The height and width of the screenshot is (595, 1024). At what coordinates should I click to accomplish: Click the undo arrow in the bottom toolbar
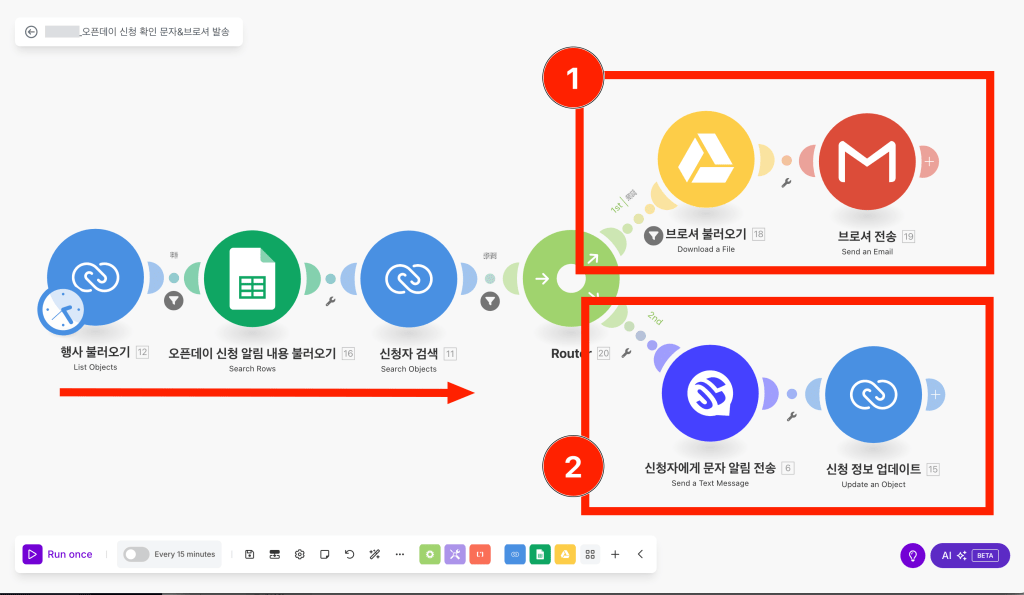(348, 554)
